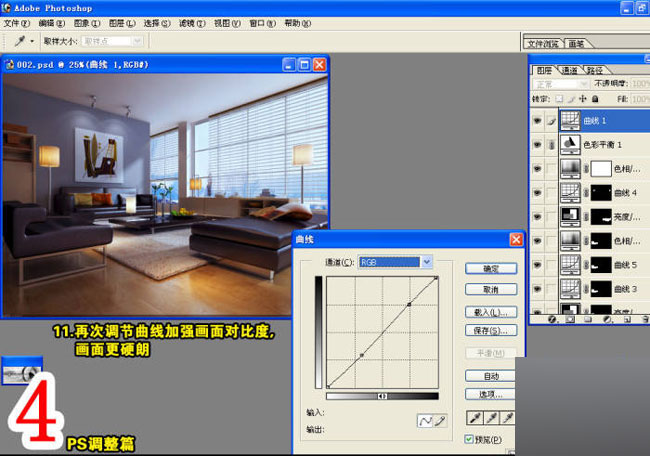Image resolution: width=650 pixels, height=456 pixels.
Task: Open the 帮助(H) menu
Action: (298, 23)
